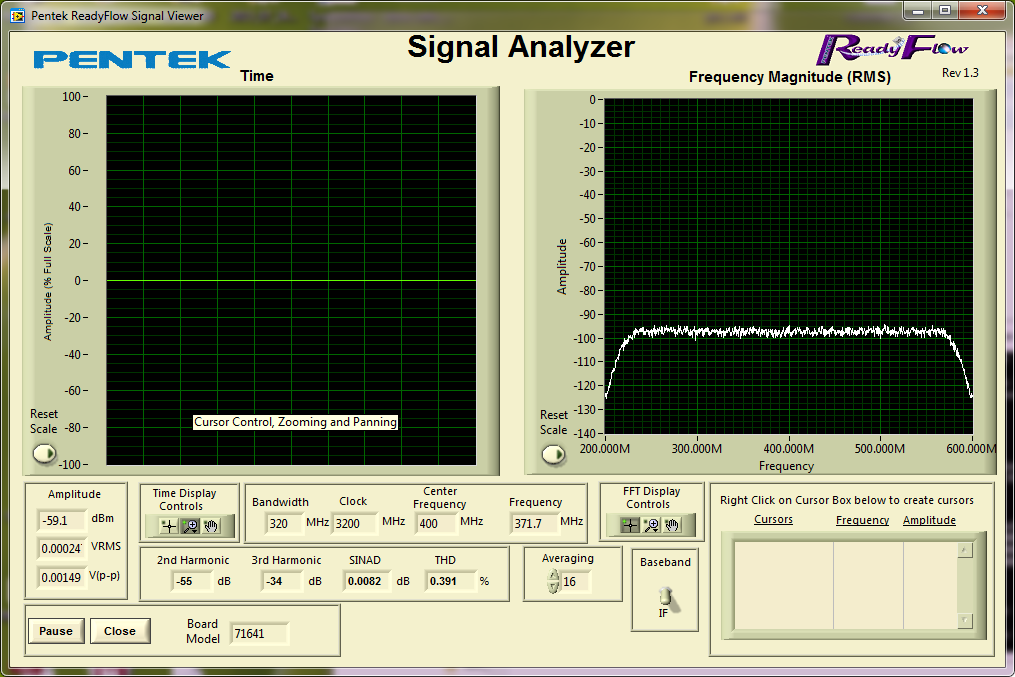Click the Close button
Image resolution: width=1015 pixels, height=677 pixels.
pyautogui.click(x=120, y=631)
